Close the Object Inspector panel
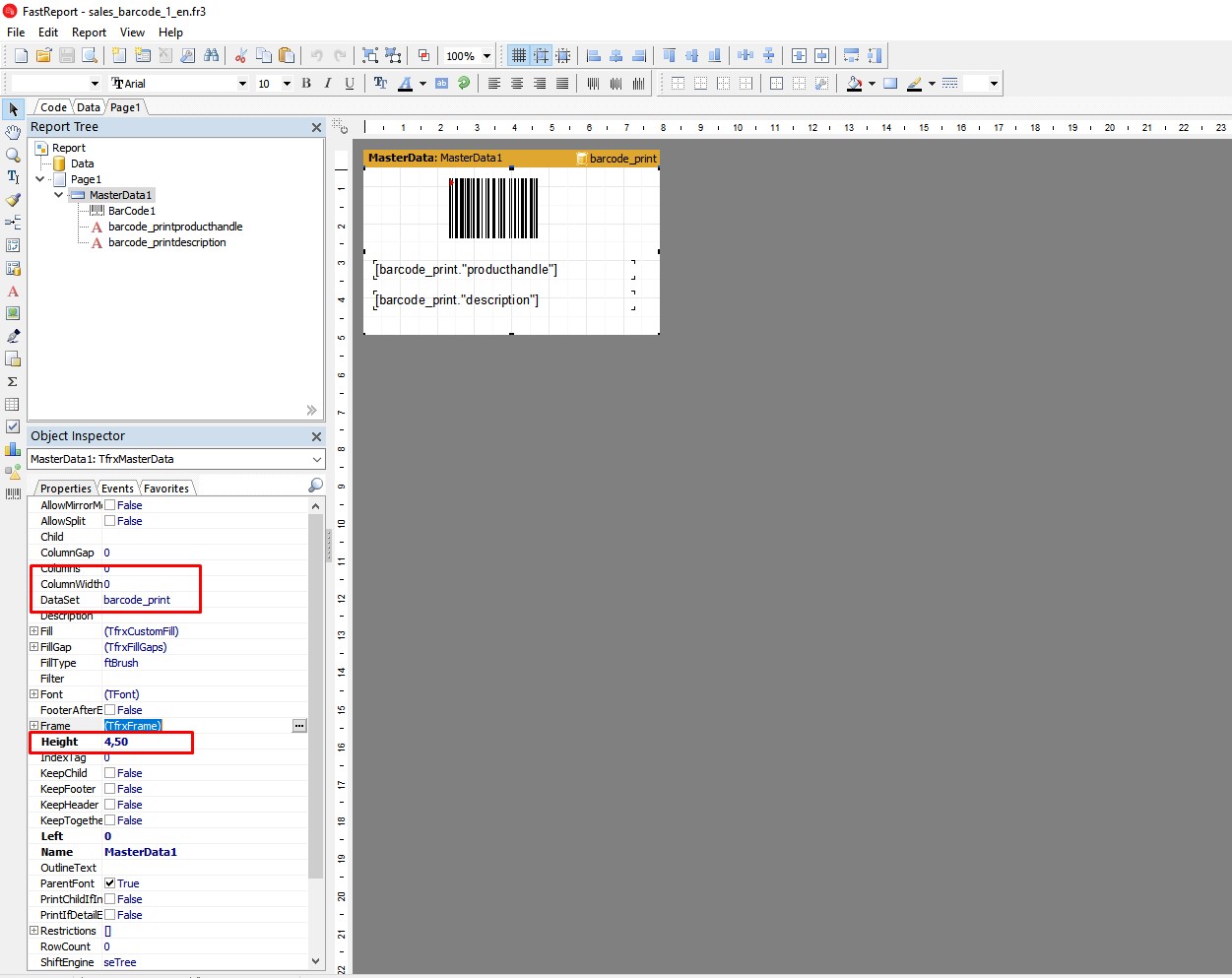1232x978 pixels. 316,436
